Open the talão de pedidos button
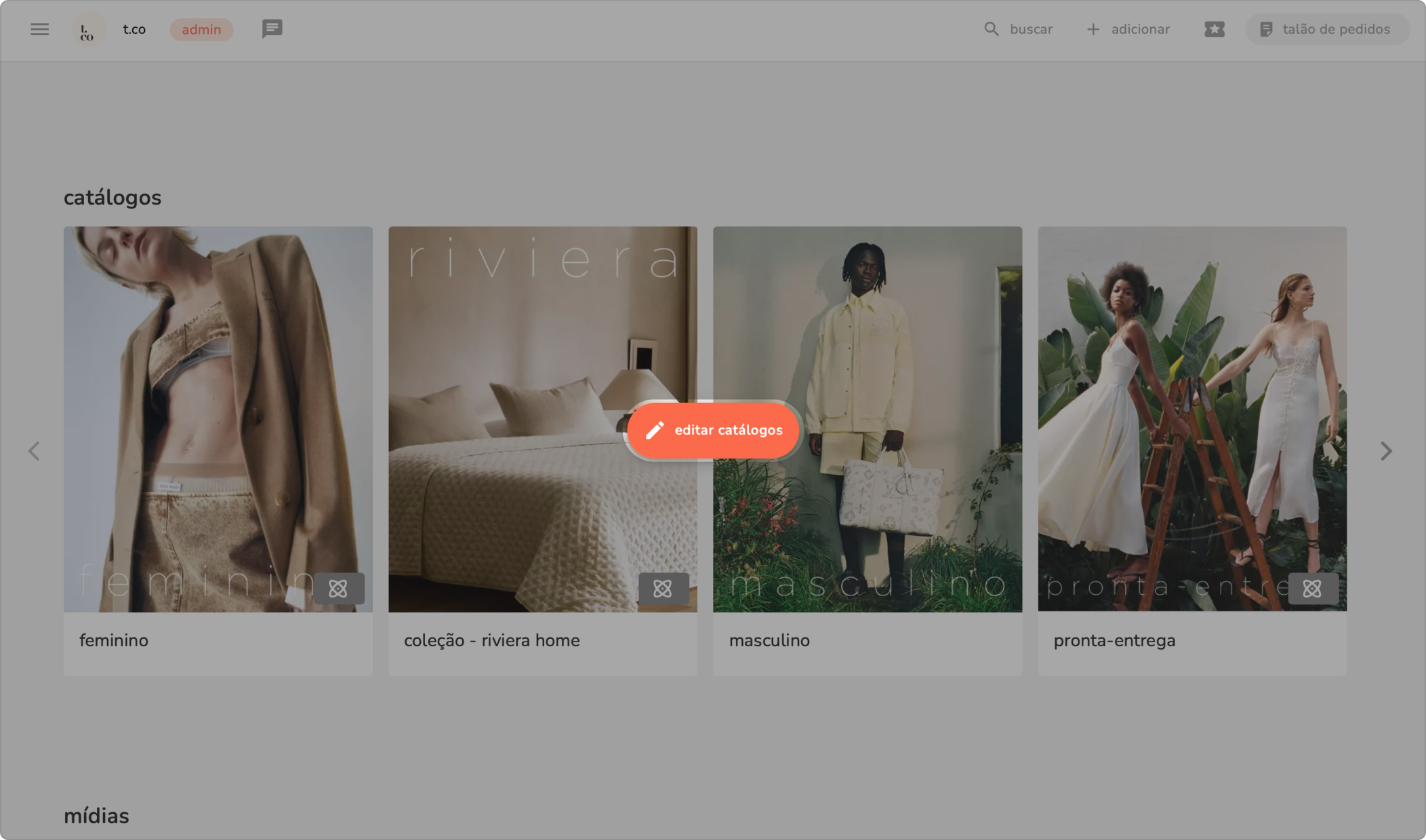Image resolution: width=1426 pixels, height=840 pixels. 1326,29
